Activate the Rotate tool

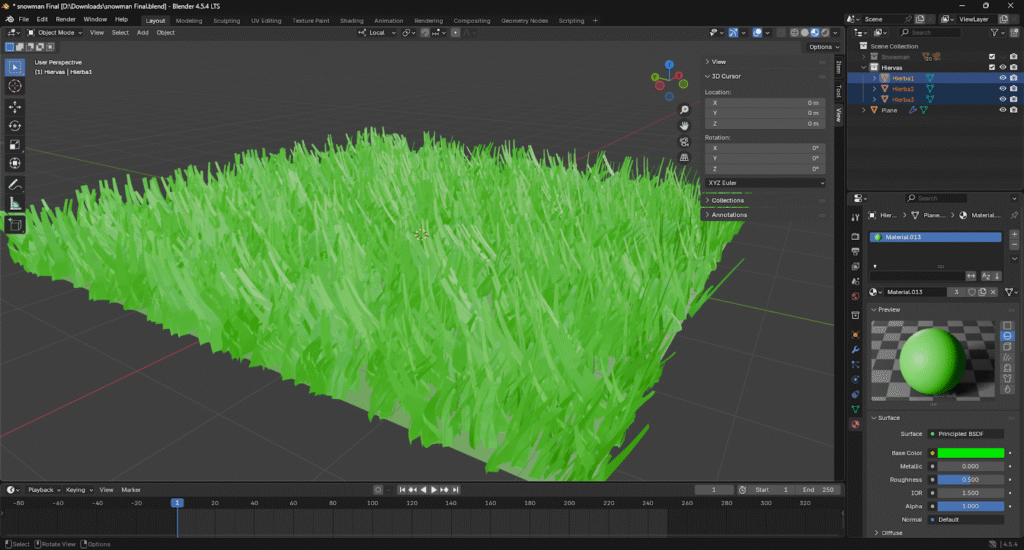[x=15, y=125]
